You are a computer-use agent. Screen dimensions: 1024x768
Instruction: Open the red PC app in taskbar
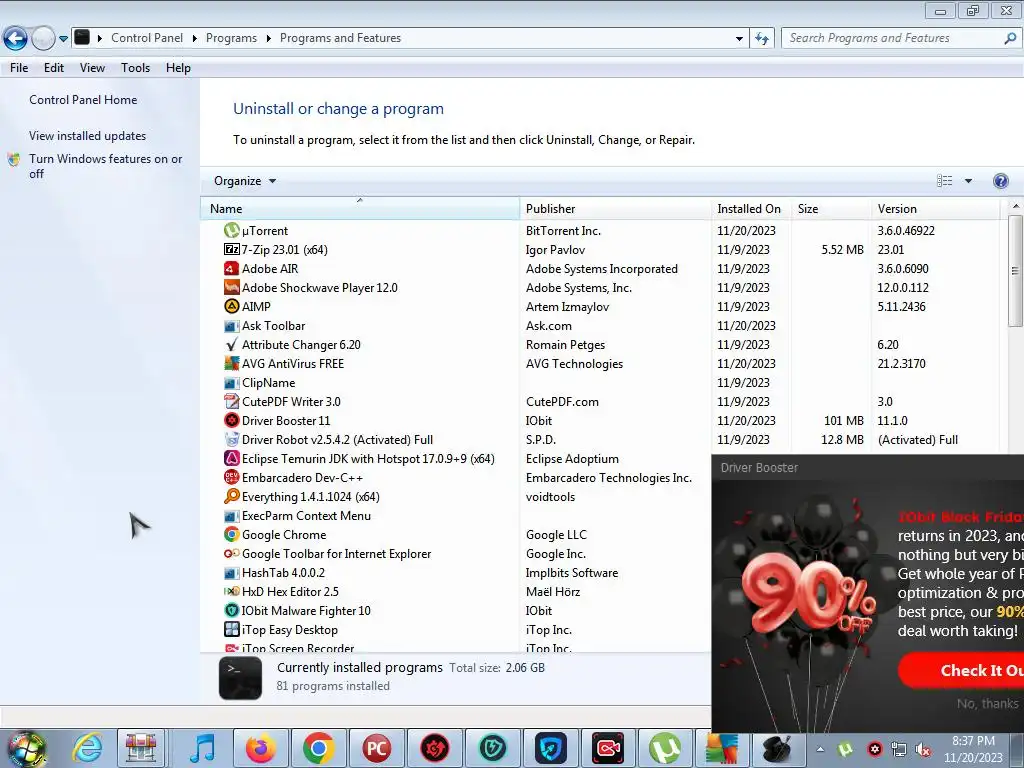click(376, 748)
